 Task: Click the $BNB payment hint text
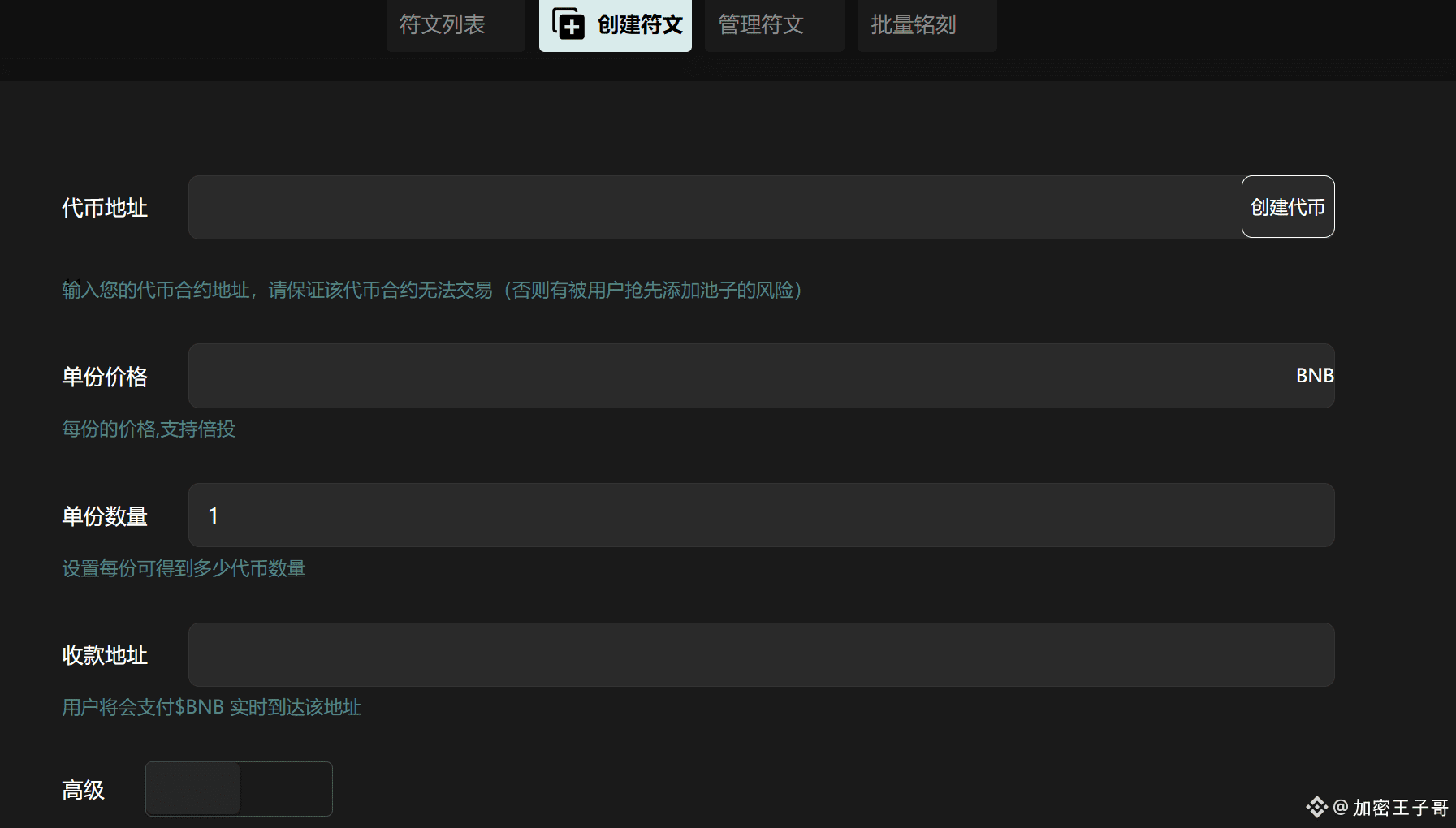click(210, 708)
